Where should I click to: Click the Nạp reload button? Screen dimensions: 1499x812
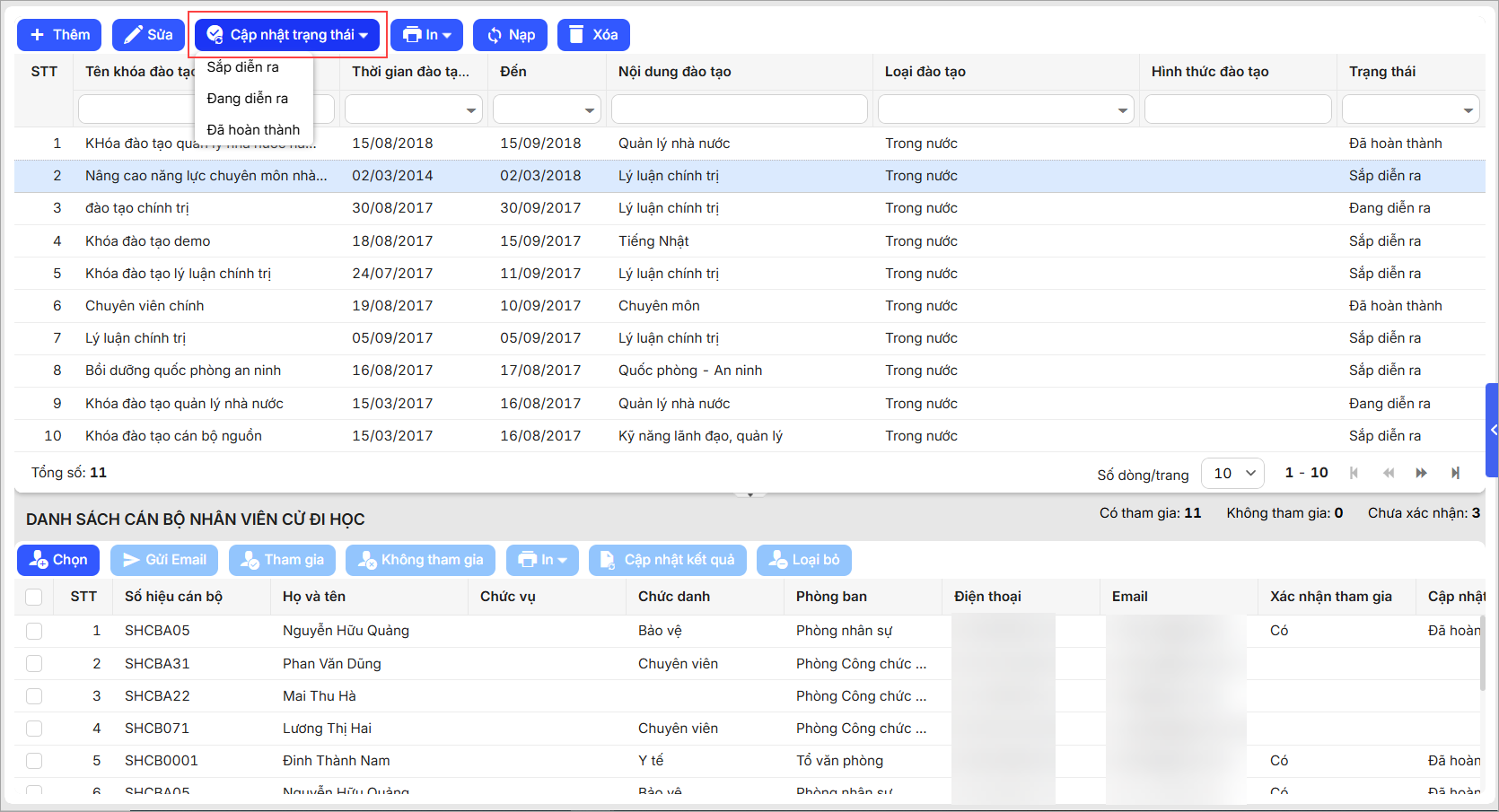[510, 35]
